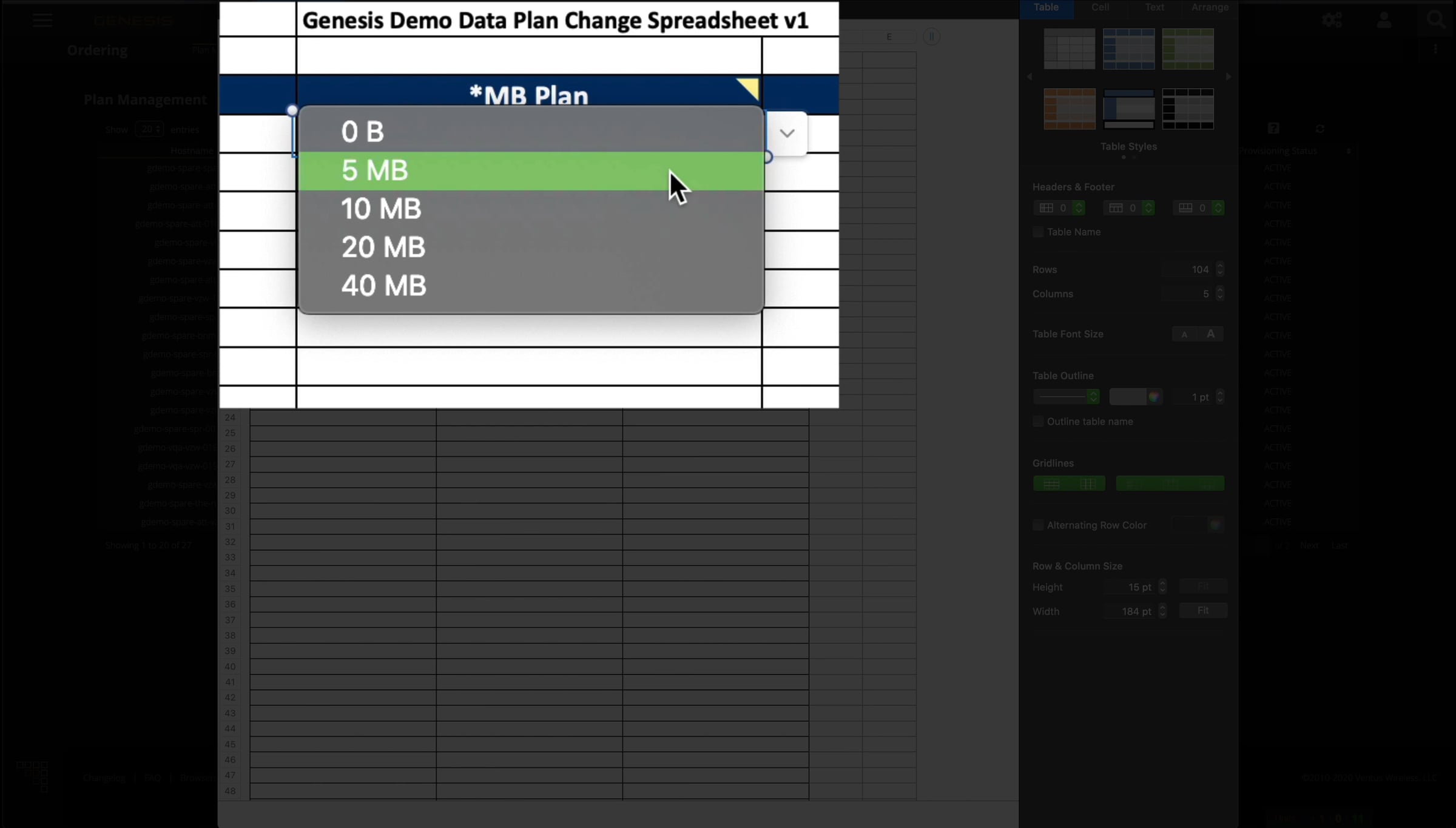Open the hamburger menu icon
This screenshot has width=1456, height=828.
[x=42, y=20]
